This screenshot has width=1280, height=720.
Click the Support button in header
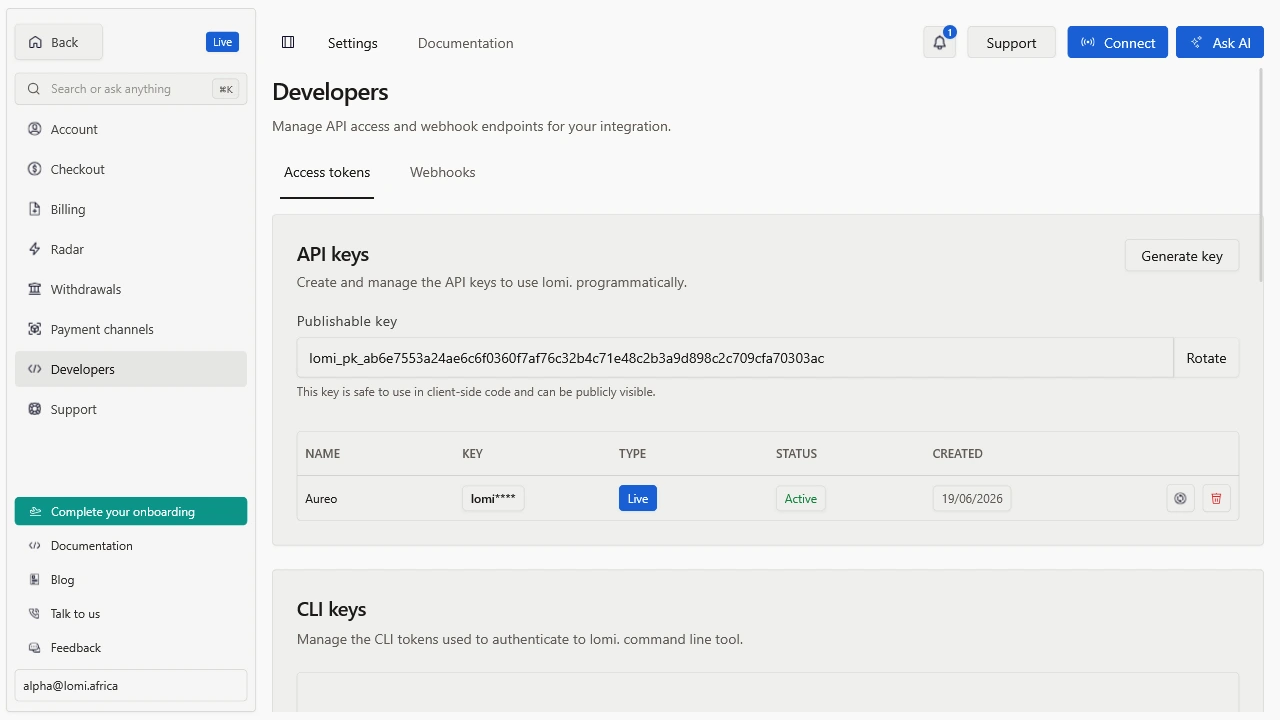coord(1011,42)
